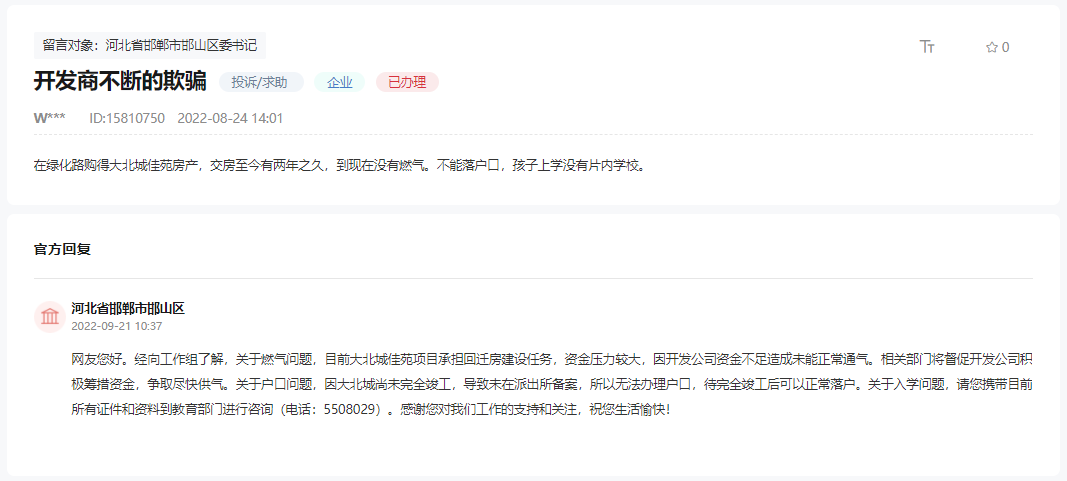The image size is (1067, 481).
Task: Select the 投诉/求助 tag
Action: pos(261,82)
